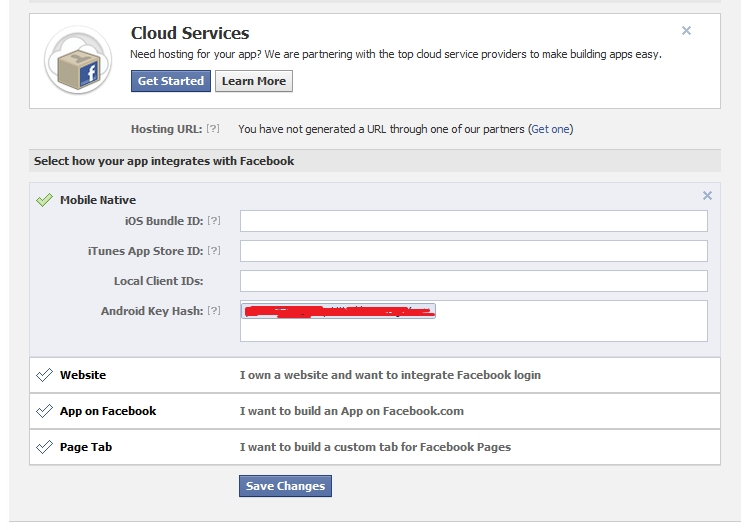Dismiss the Cloud Services banner

click(686, 31)
